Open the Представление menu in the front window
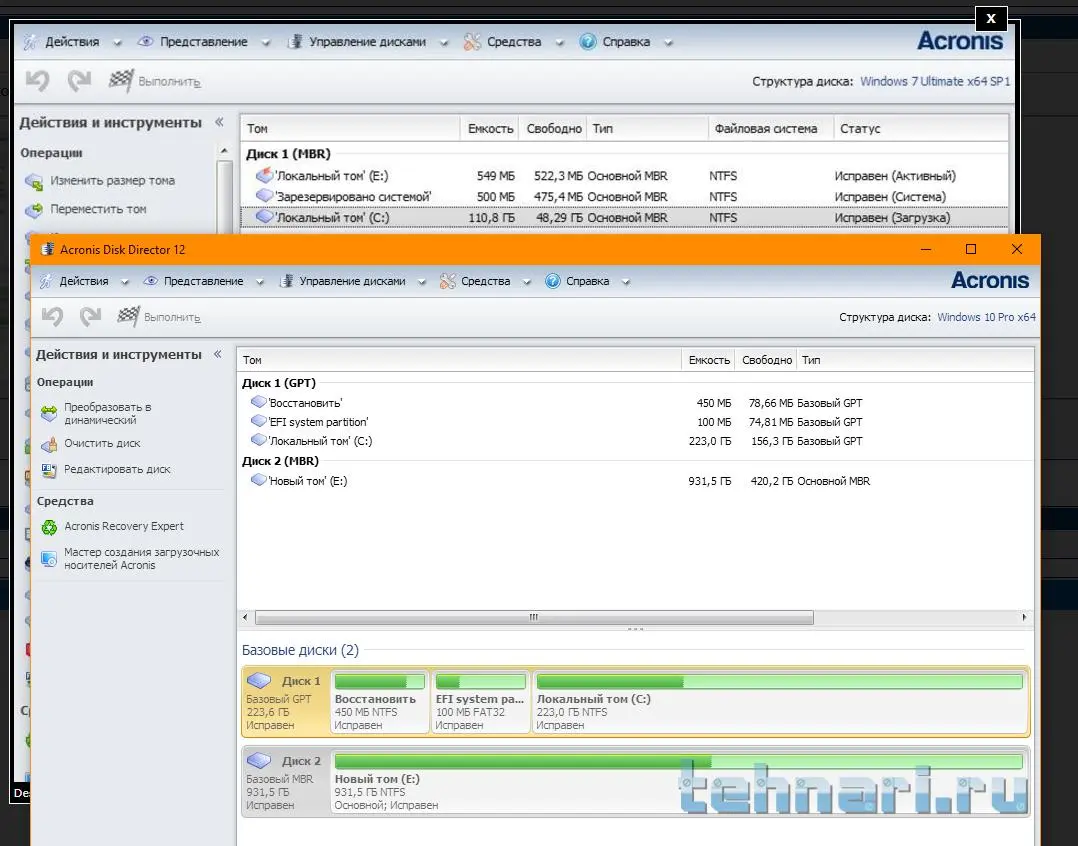Screen dimensions: 1078x846 tap(203, 281)
